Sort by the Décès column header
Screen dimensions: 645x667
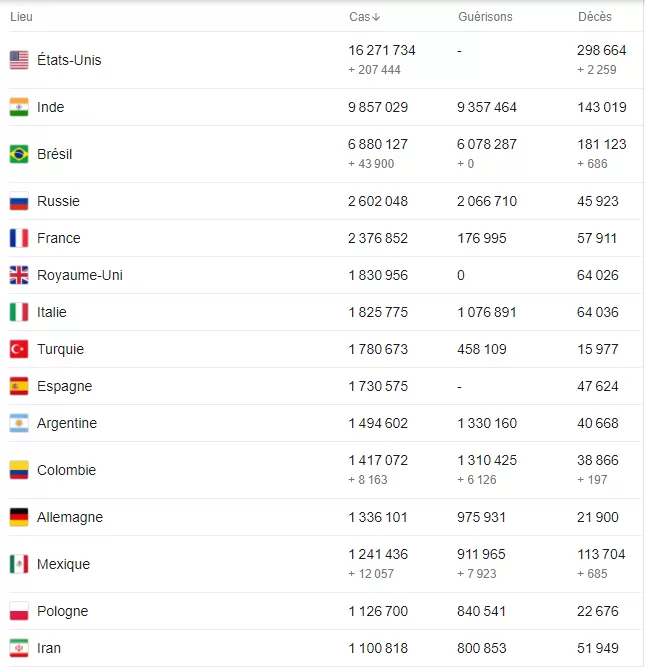pyautogui.click(x=594, y=17)
